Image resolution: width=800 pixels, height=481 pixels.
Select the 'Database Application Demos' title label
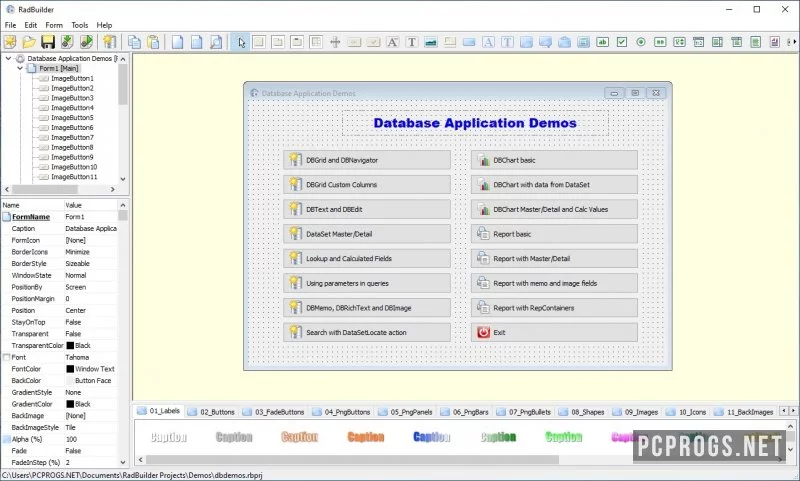coord(475,123)
